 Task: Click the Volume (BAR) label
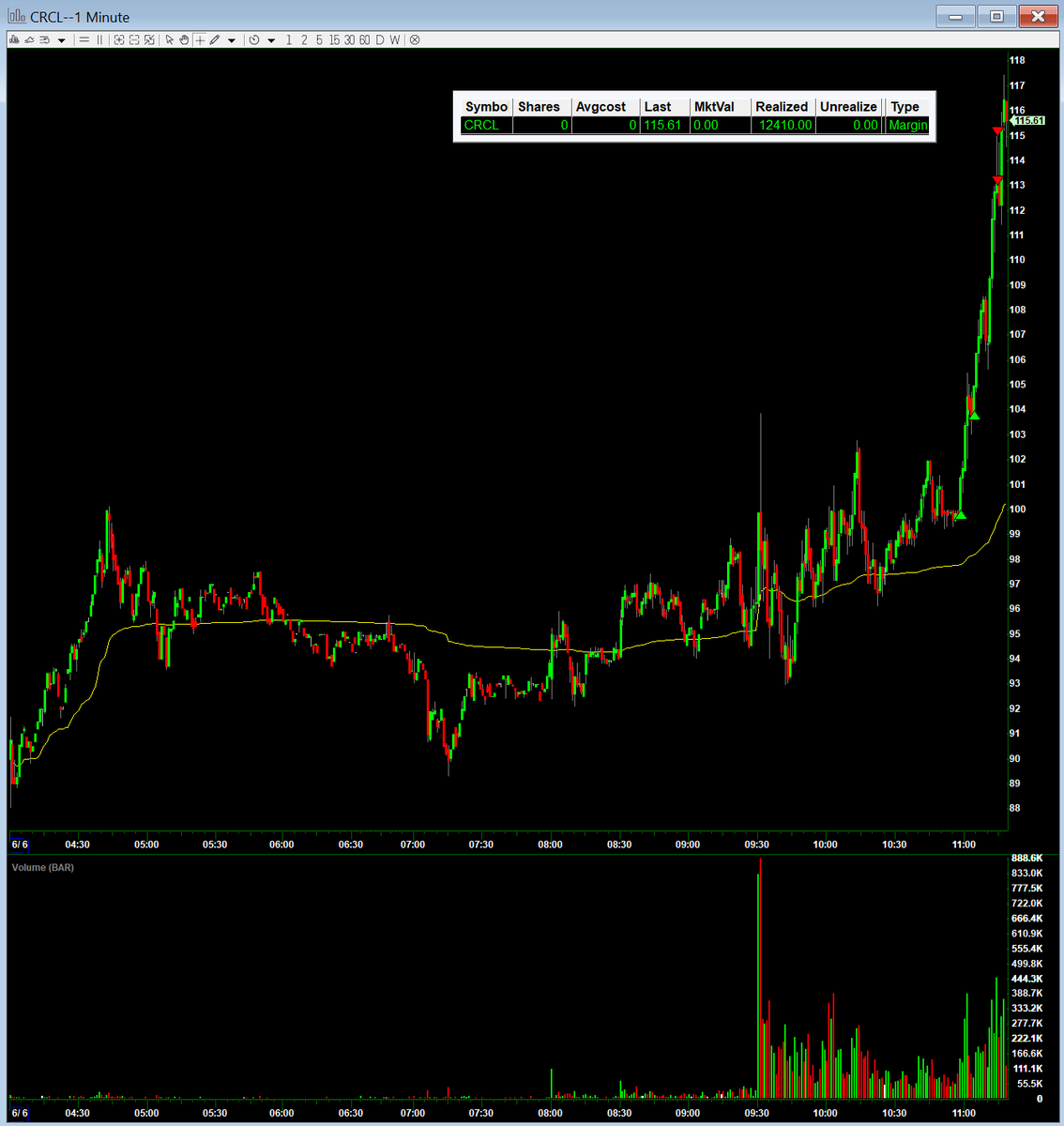click(x=42, y=867)
